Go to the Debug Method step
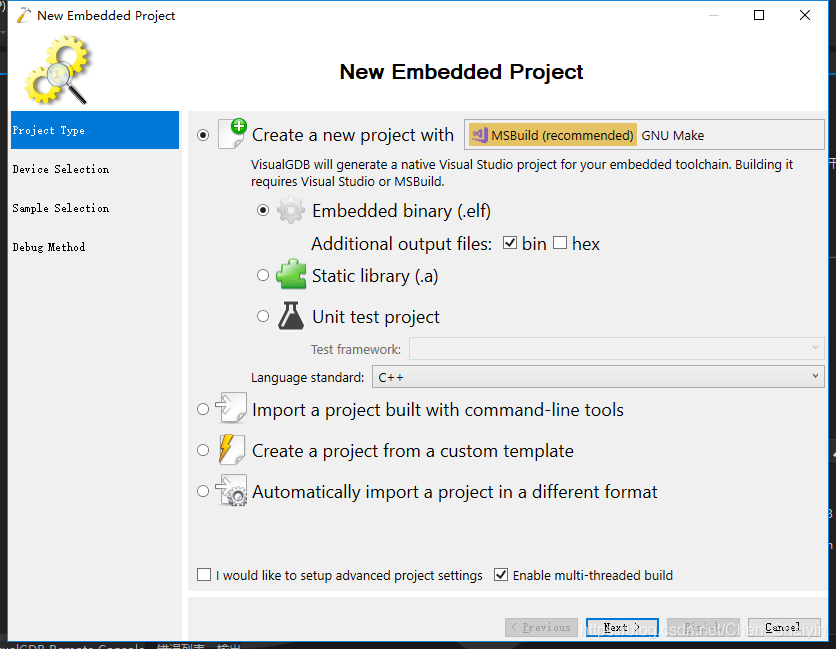836x649 pixels. (x=95, y=247)
